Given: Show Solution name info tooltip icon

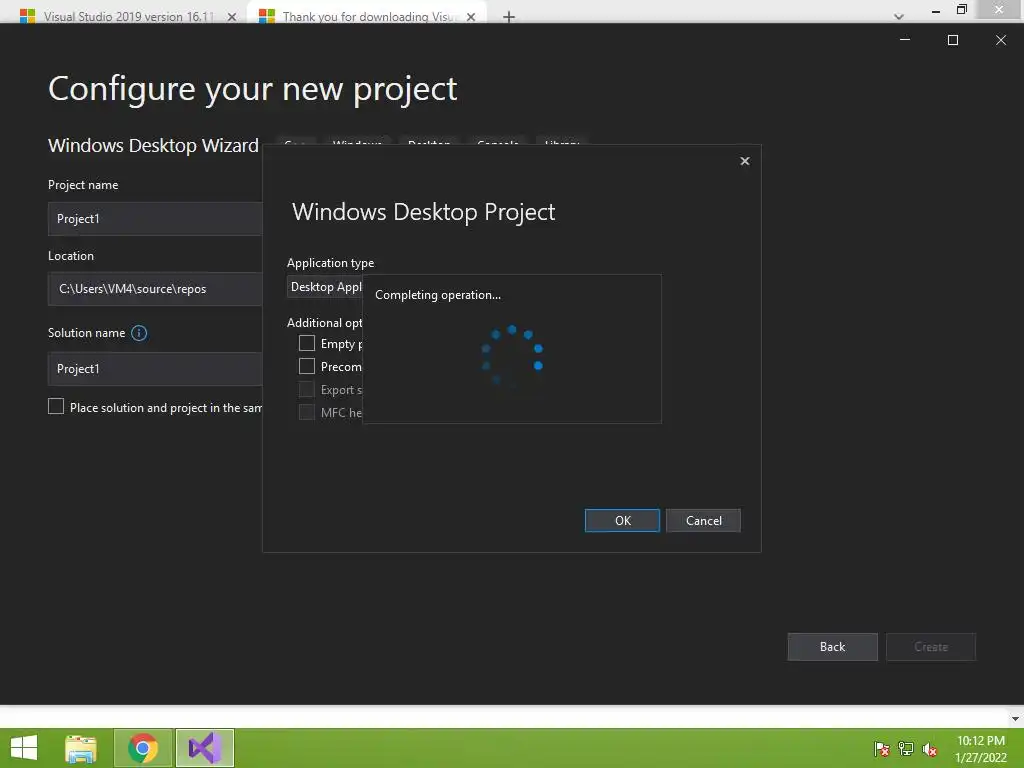Looking at the screenshot, I should [x=139, y=333].
